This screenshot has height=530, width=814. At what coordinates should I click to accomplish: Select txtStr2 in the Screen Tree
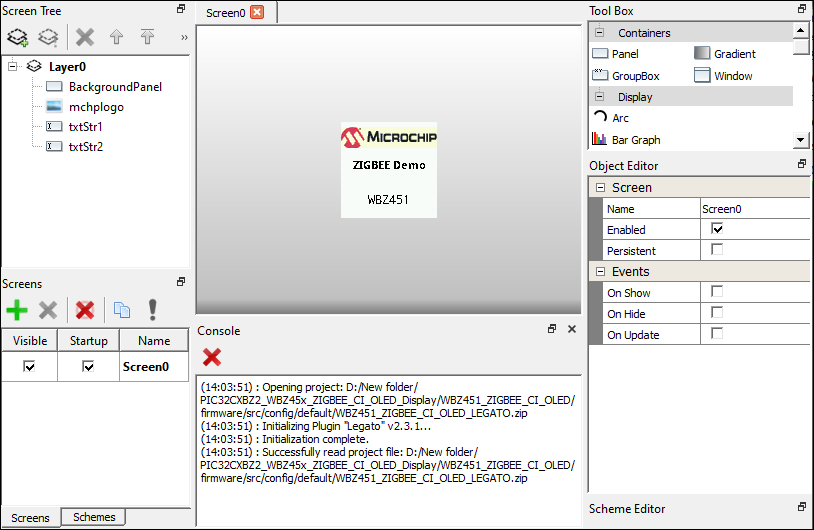click(x=86, y=147)
